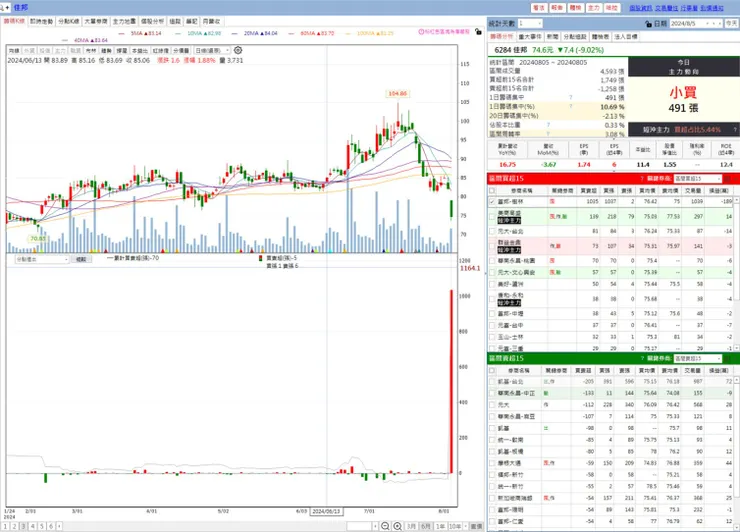Image resolution: width=740 pixels, height=532 pixels.
Task: Toggle the 布林 indicator button
Action: (x=91, y=51)
